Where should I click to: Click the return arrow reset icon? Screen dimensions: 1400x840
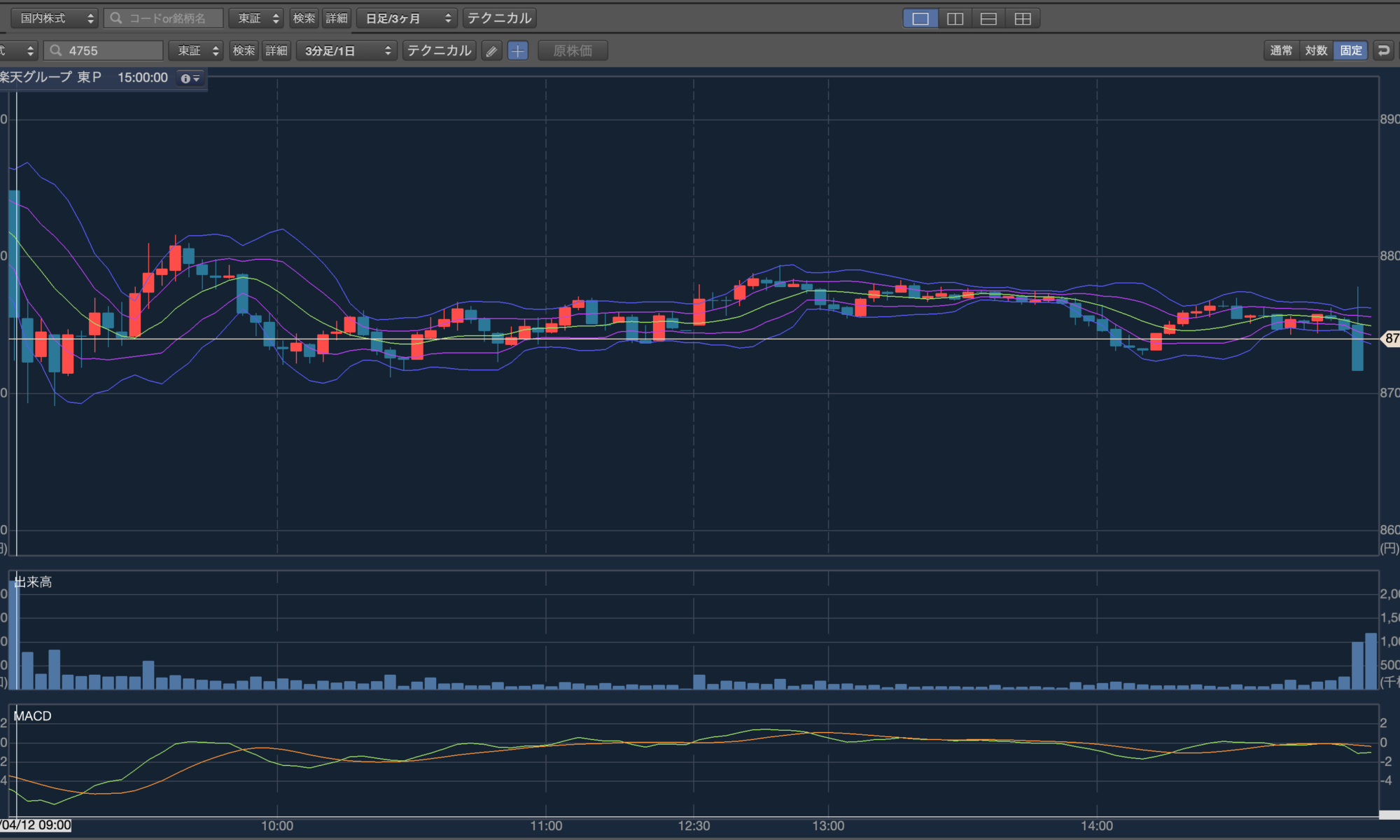click(x=1383, y=50)
